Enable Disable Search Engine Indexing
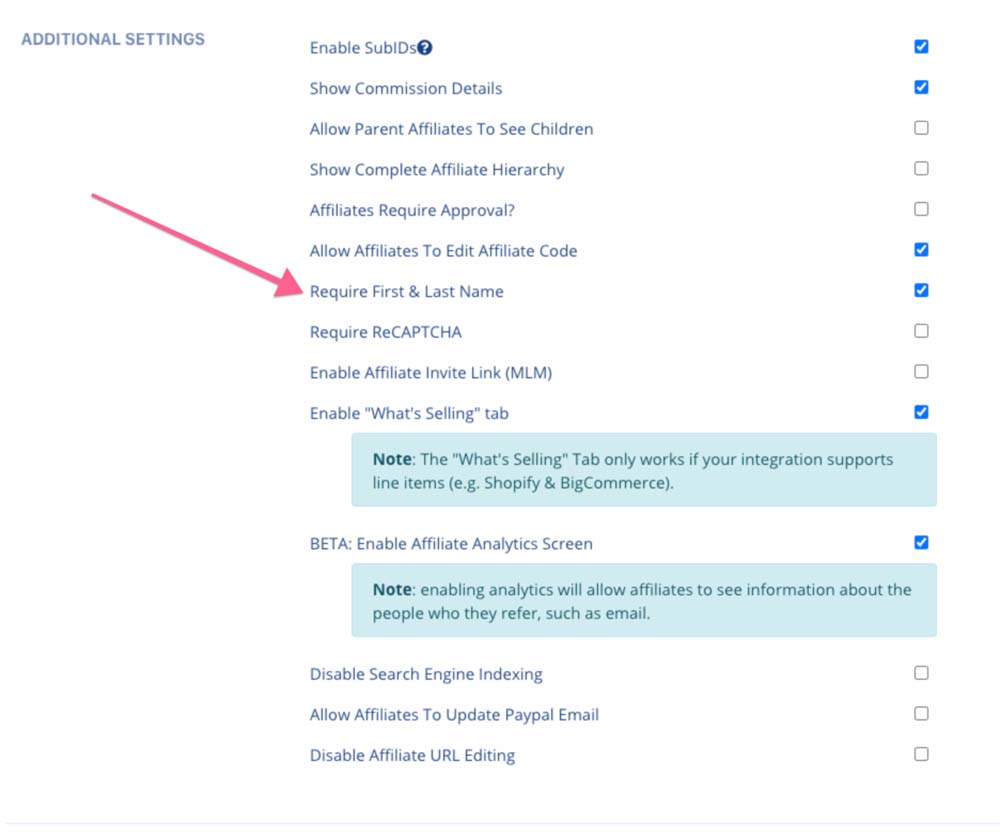This screenshot has width=1000, height=839. (x=921, y=673)
